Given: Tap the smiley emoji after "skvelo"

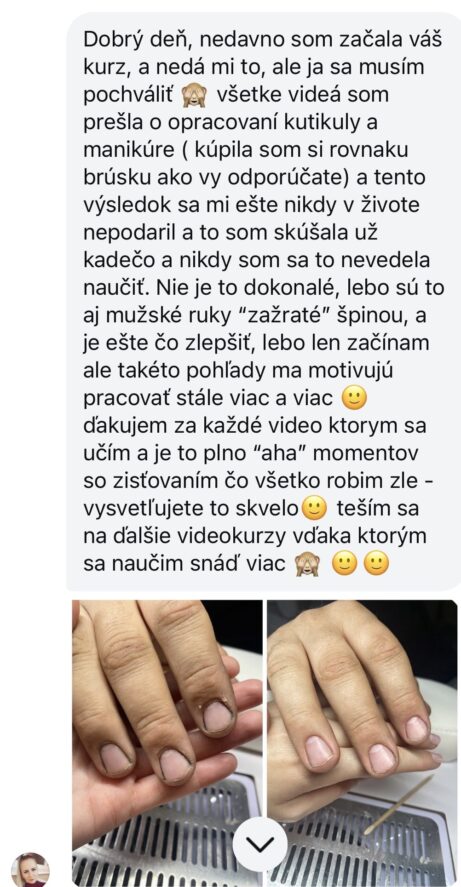Looking at the screenshot, I should tap(314, 510).
